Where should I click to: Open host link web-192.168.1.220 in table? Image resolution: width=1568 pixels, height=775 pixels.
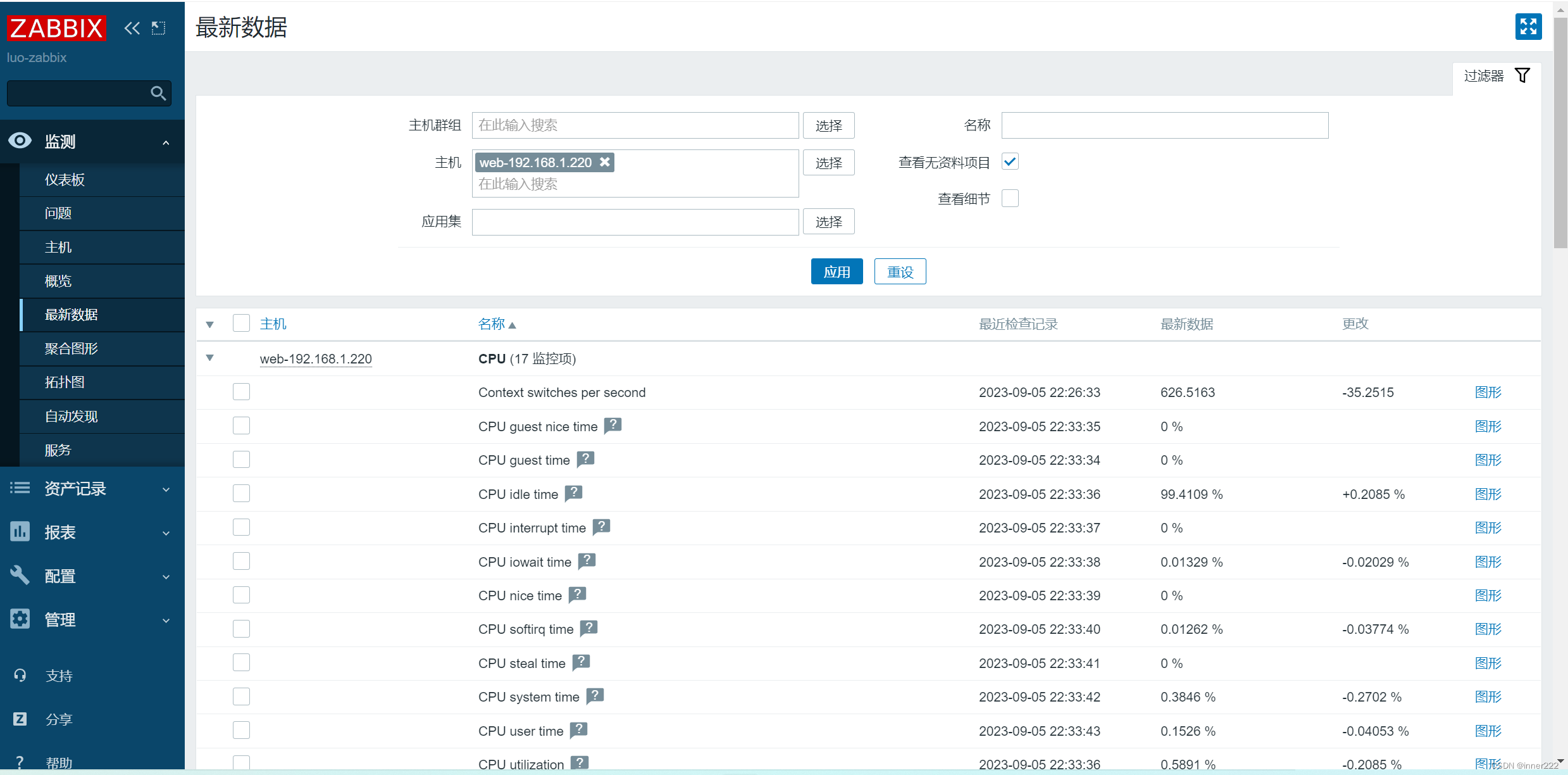coord(316,359)
